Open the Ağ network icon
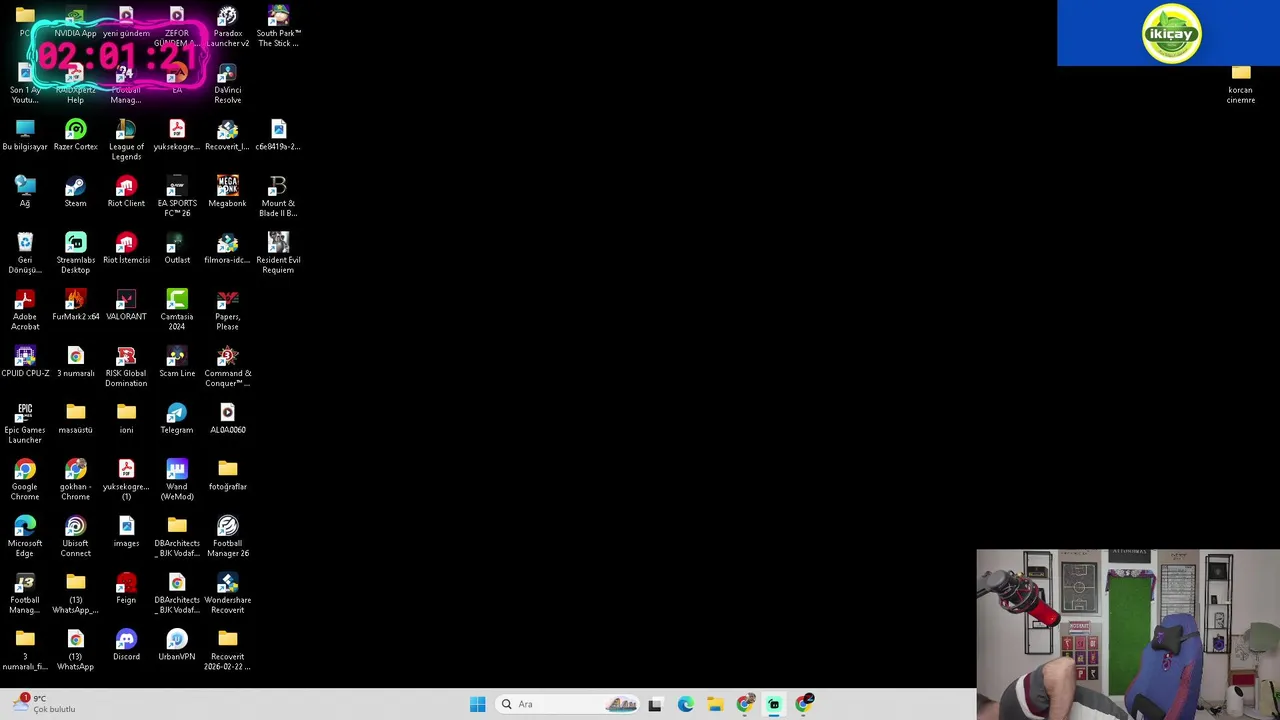 [x=25, y=192]
